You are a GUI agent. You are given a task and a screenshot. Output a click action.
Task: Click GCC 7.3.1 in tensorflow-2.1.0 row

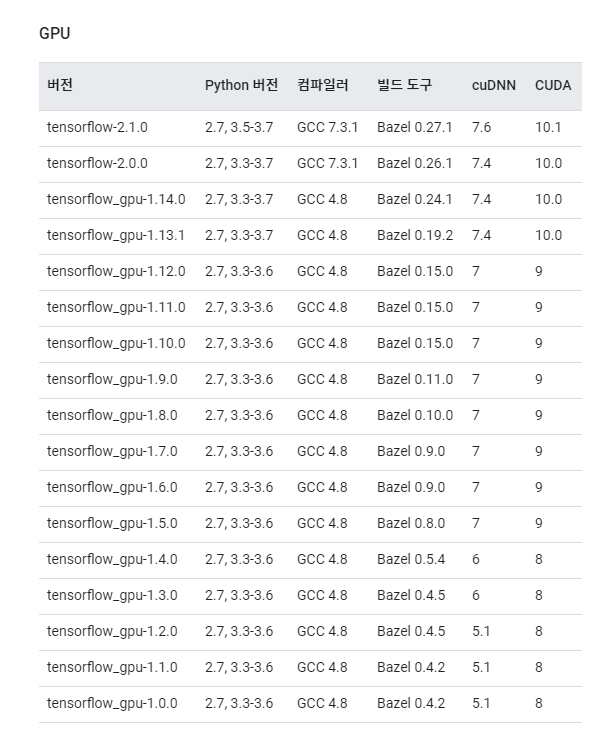click(x=327, y=127)
